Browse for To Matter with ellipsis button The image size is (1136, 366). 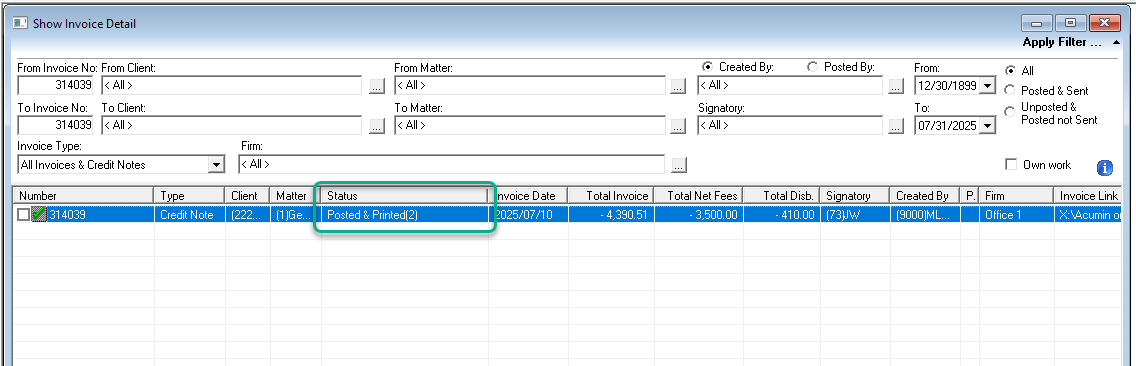677,126
